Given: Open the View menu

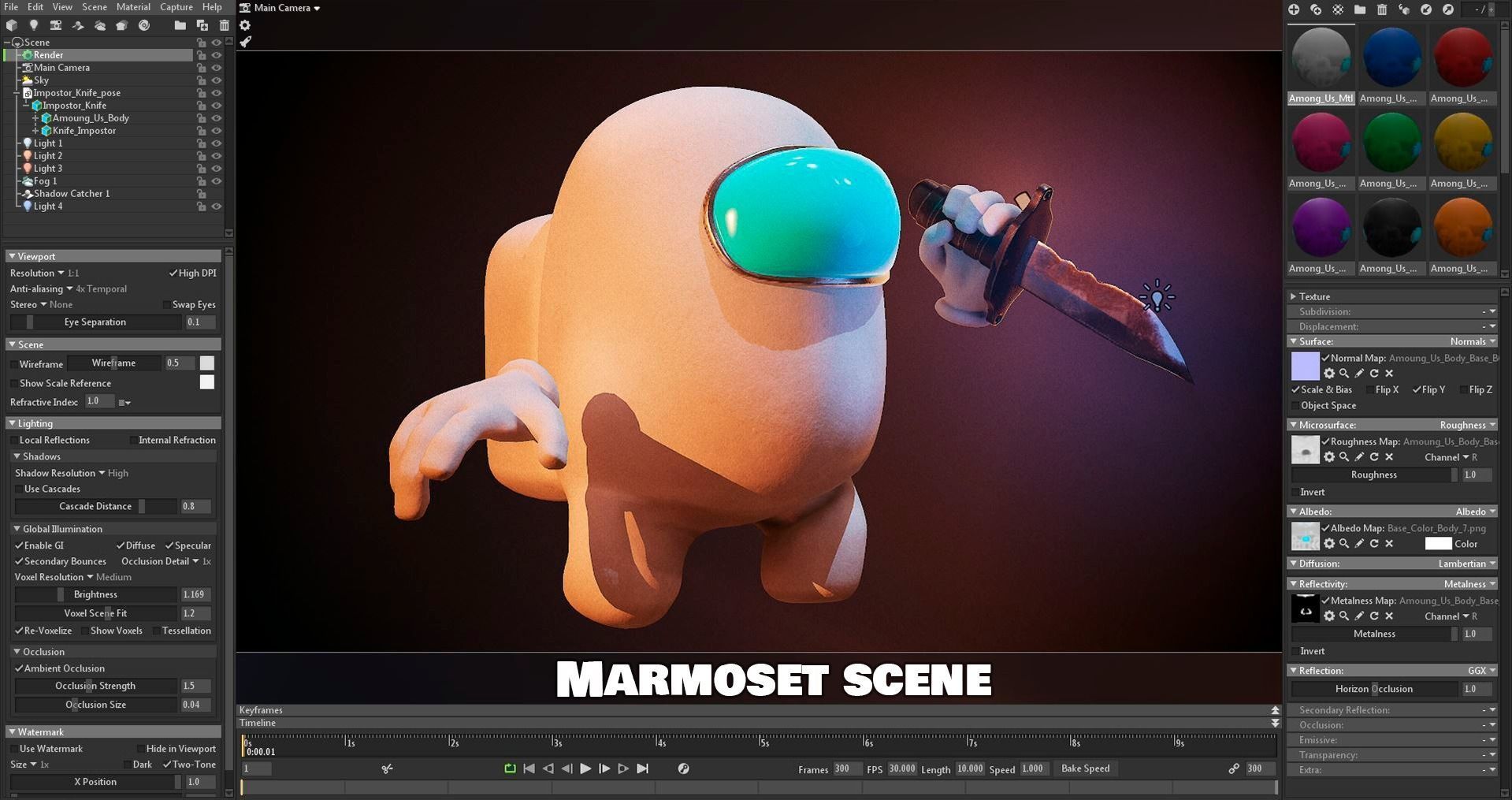Looking at the screenshot, I should [x=62, y=6].
